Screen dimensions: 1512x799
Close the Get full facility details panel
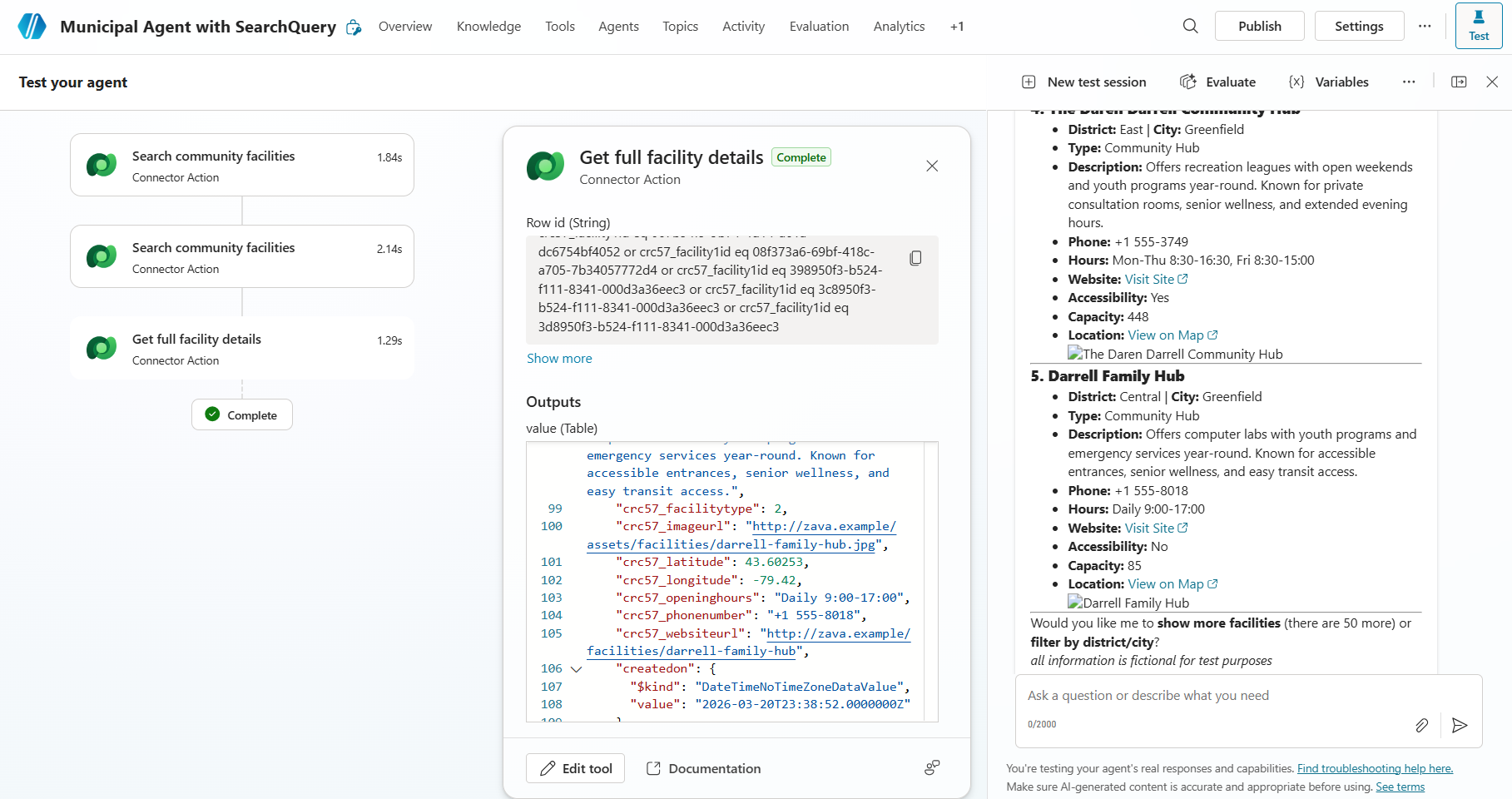click(932, 166)
